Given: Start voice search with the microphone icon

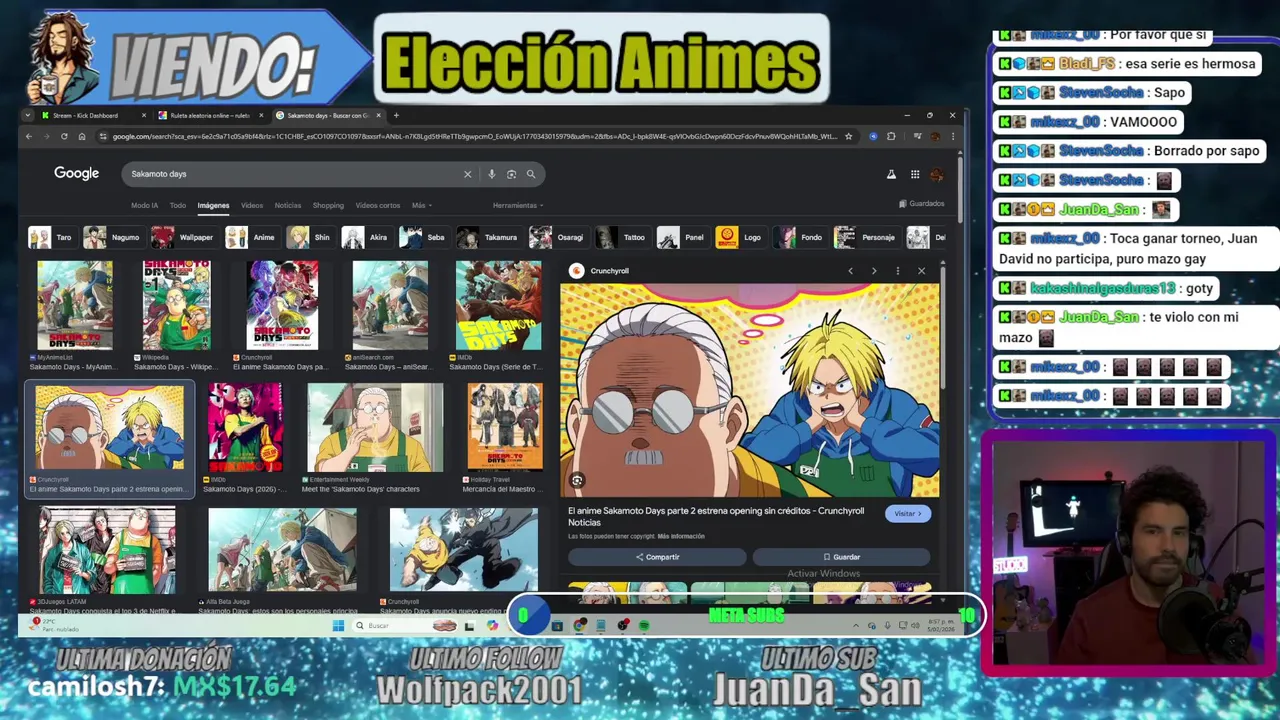Looking at the screenshot, I should coord(491,174).
